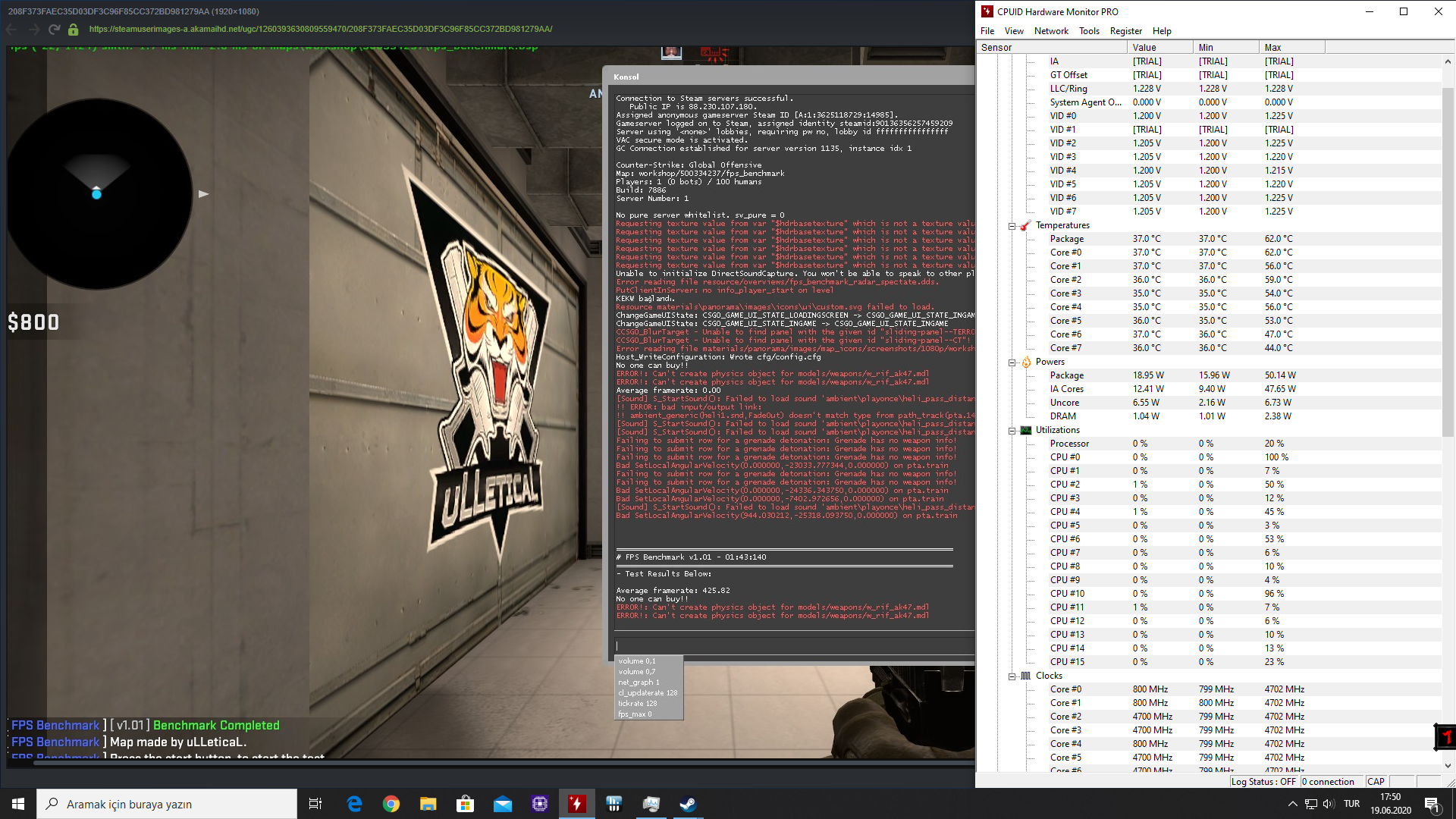The image size is (1456, 819).
Task: Click the Powers flame icon in HWMonitor
Action: pyautogui.click(x=1026, y=362)
